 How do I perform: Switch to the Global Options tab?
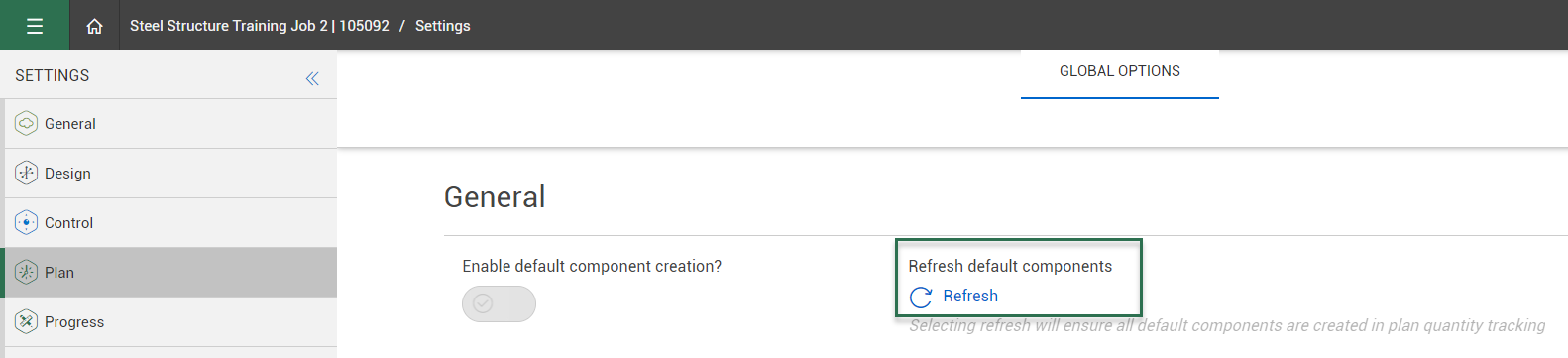tap(1120, 73)
